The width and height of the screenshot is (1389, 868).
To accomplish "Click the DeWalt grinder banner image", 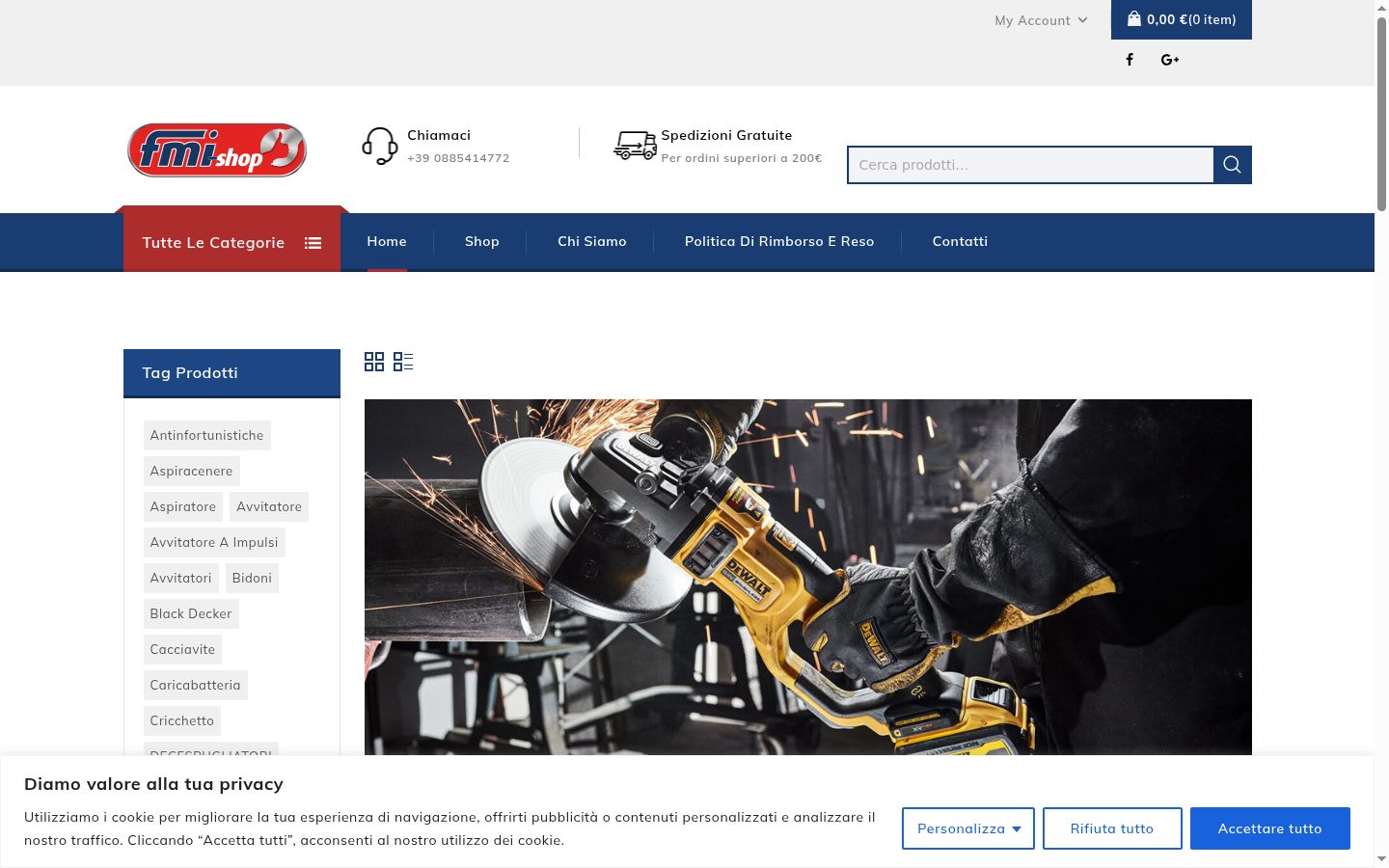I will 808,577.
